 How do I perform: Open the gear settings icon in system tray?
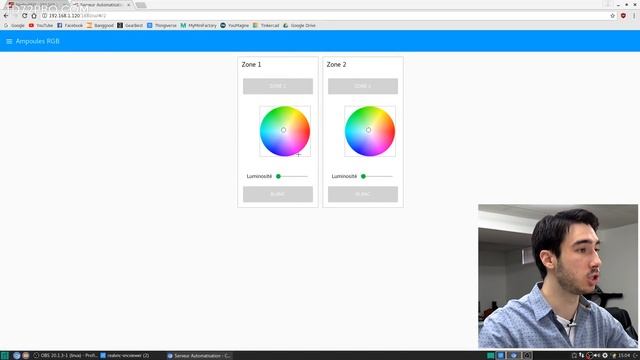pos(605,356)
